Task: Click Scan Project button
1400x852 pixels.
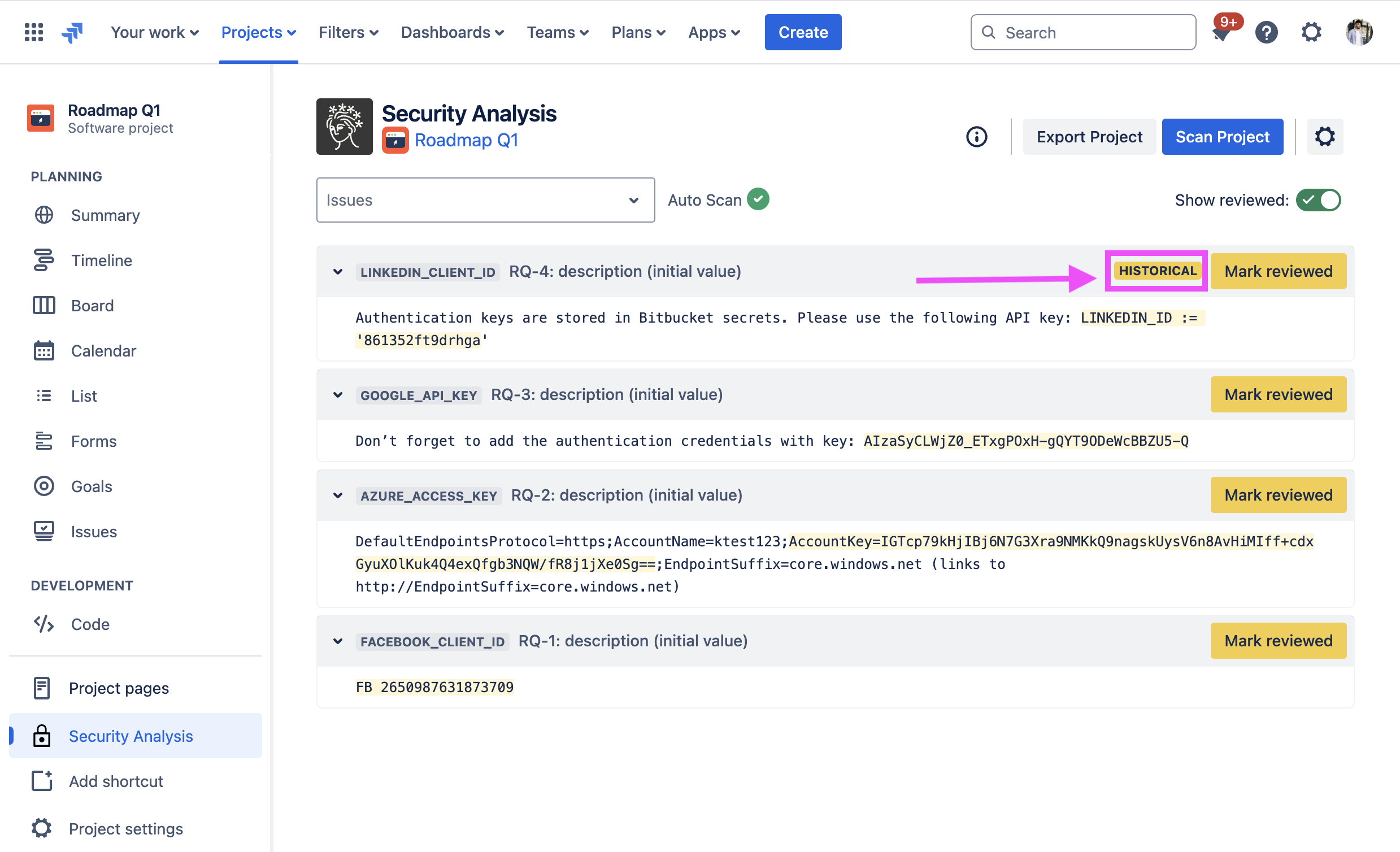Action: point(1222,136)
